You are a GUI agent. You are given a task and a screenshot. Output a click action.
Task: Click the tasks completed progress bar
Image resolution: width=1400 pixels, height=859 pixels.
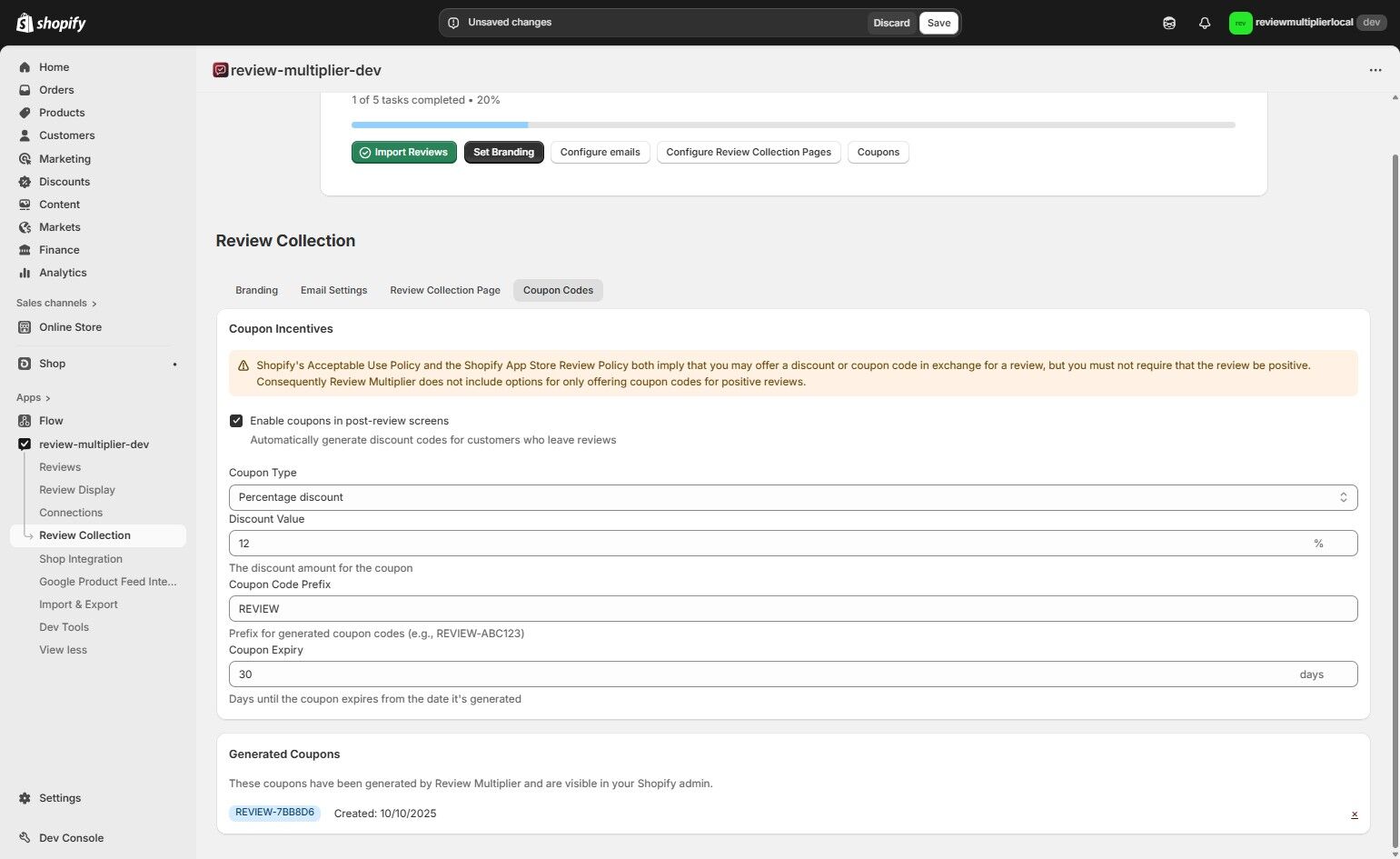pos(793,125)
